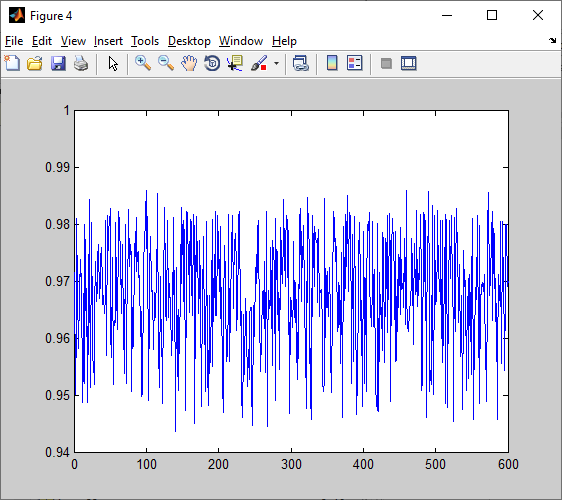Enable the Pan hand tool
This screenshot has height=500, width=562.
(189, 63)
